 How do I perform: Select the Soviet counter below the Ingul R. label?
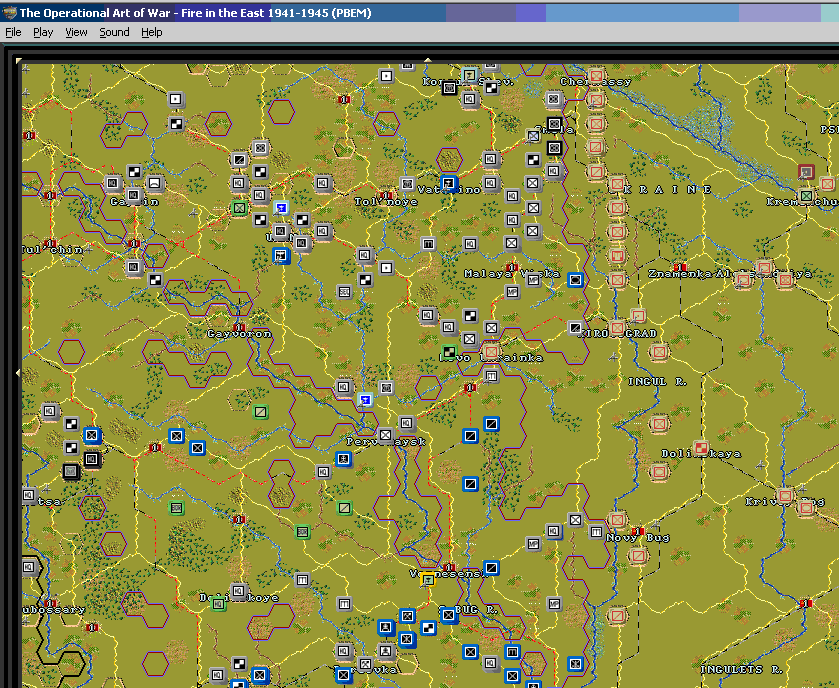pos(659,424)
